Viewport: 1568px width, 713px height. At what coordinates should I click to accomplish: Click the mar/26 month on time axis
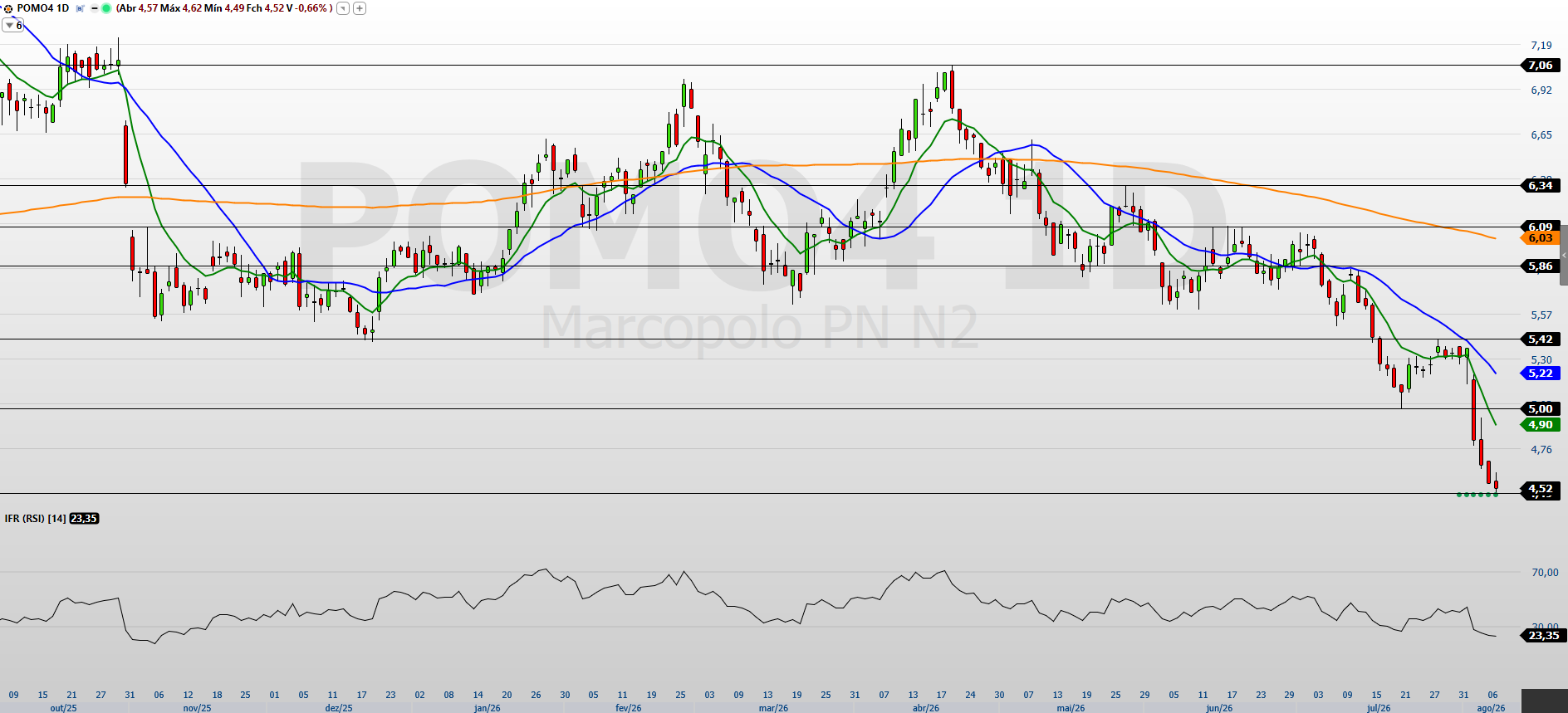point(773,708)
